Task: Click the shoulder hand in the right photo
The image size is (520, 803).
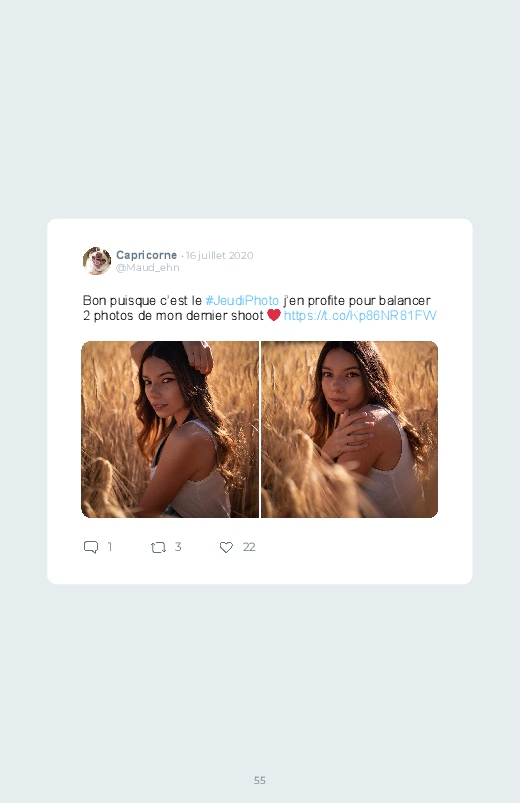Action: coord(348,435)
